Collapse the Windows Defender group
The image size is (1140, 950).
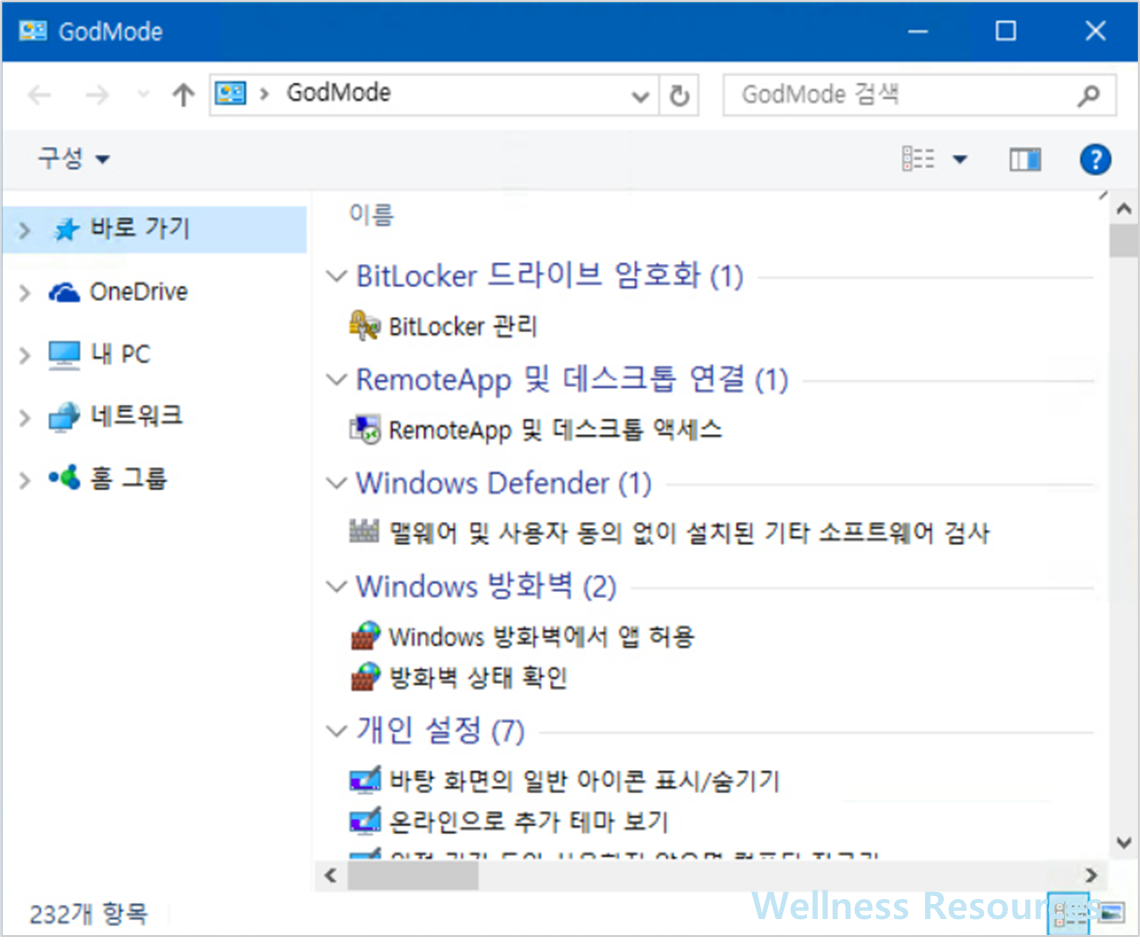[x=336, y=483]
